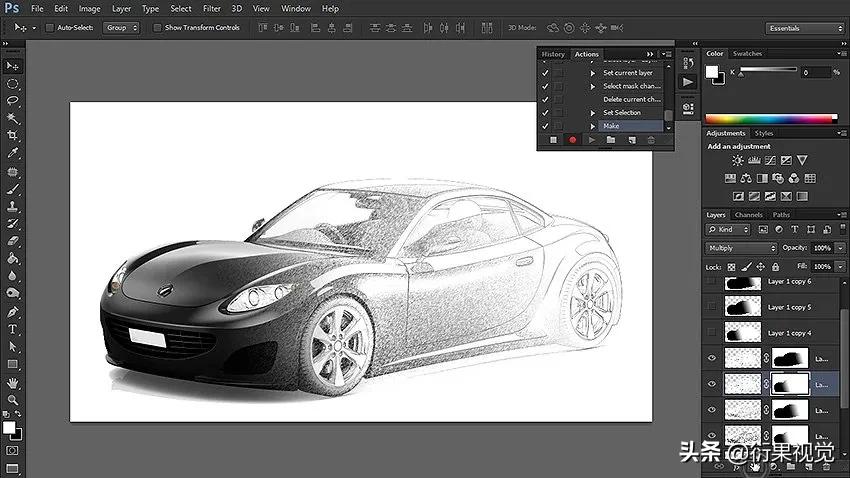The width and height of the screenshot is (850, 478).
Task: Pick the Horizontal Type tool
Action: [13, 329]
